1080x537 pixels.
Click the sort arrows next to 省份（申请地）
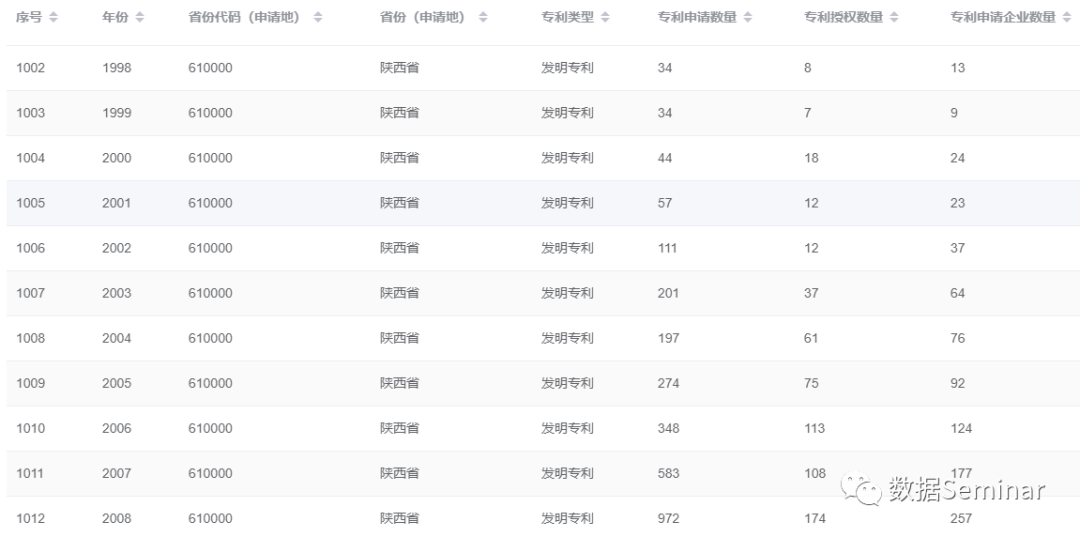coord(484,18)
